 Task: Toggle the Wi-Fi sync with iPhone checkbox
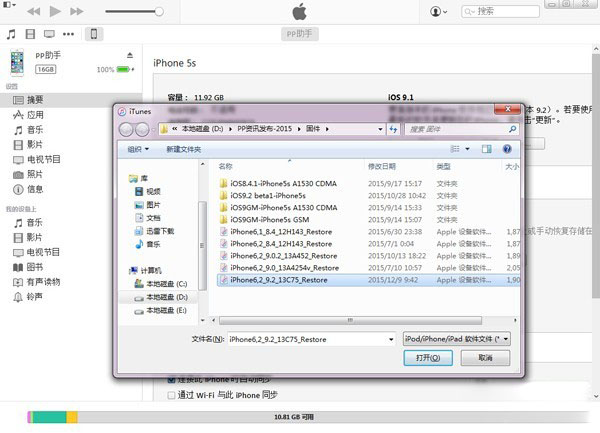click(x=172, y=395)
